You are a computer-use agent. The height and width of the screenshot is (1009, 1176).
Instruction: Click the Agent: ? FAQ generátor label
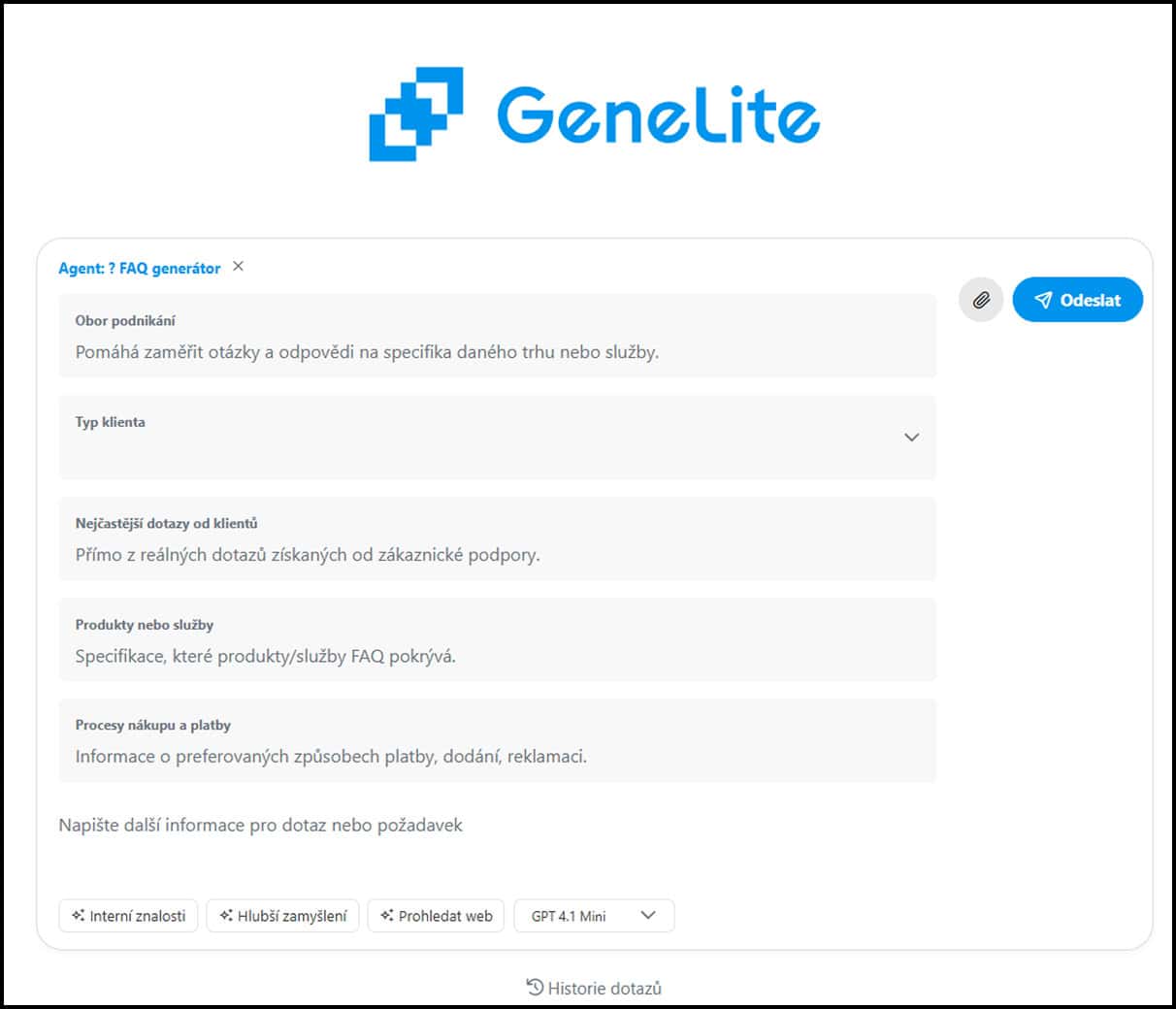click(140, 268)
